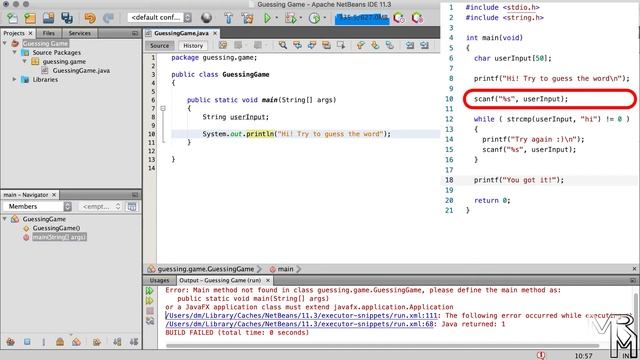This screenshot has height=360, width=640.
Task: Open the default configuration dropdown
Action: (x=159, y=18)
